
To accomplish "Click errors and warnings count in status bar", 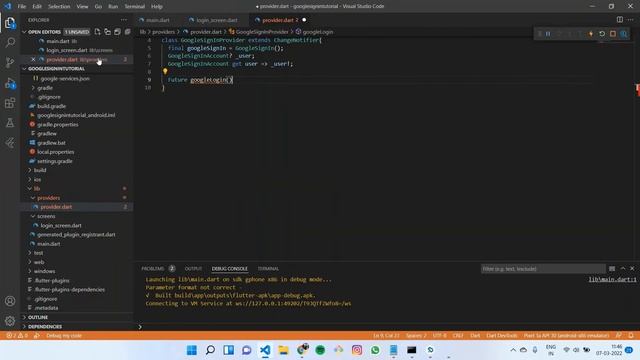I will (x=17, y=336).
